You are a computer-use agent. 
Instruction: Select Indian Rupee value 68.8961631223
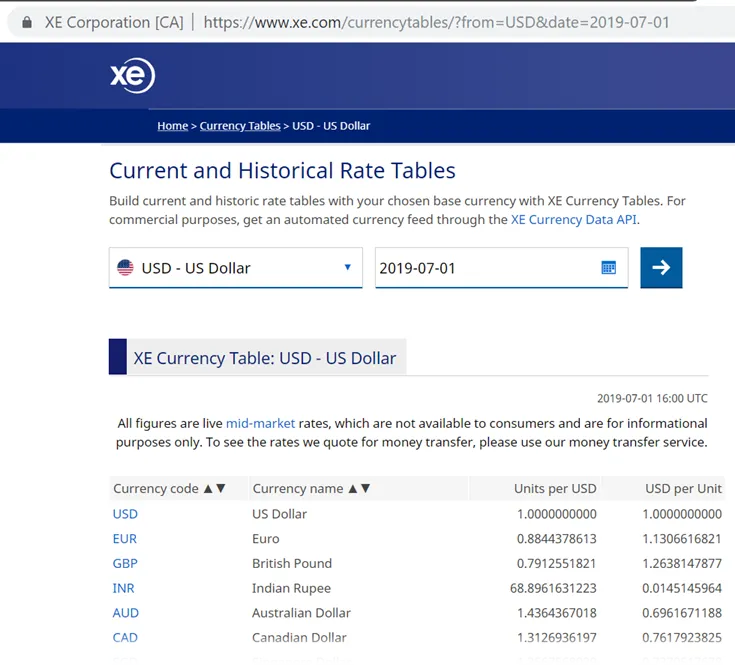click(553, 588)
